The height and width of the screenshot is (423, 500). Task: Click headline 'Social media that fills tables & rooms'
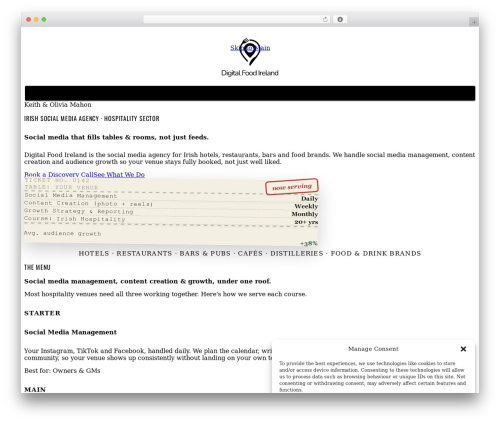tap(116, 137)
